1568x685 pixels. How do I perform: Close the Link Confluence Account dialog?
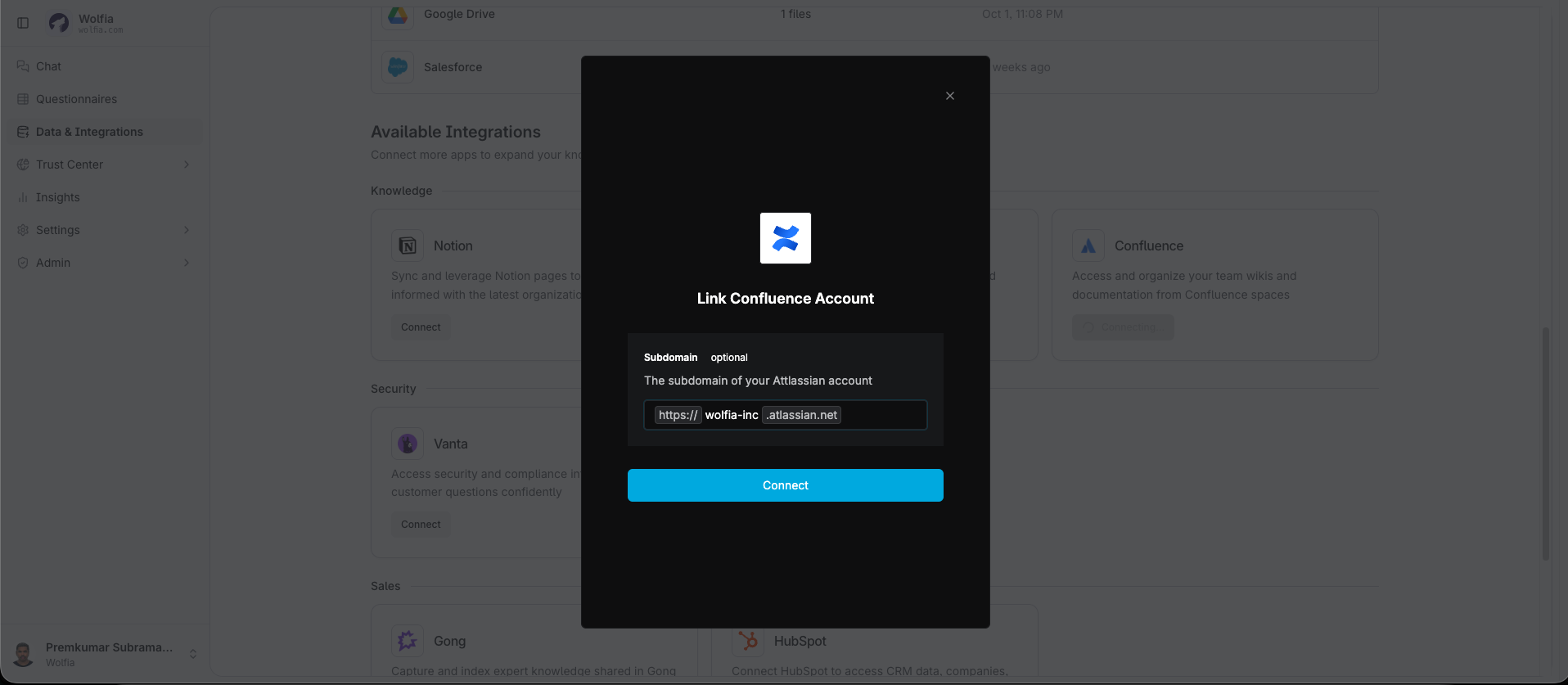pos(950,96)
